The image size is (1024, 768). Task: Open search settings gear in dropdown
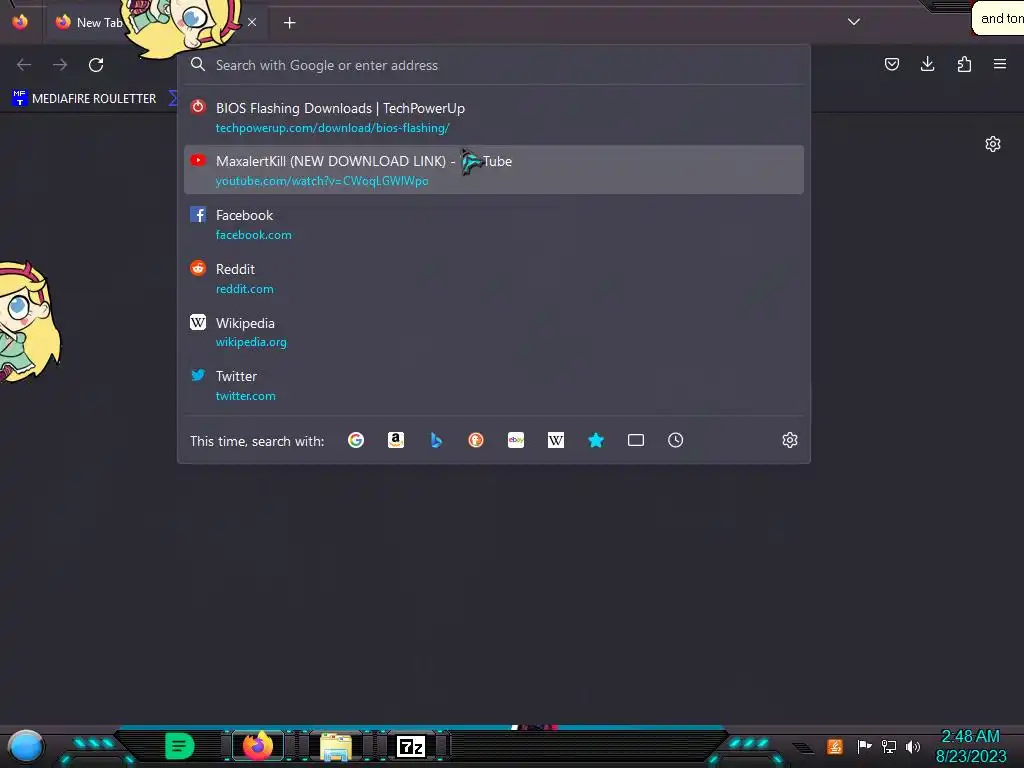(790, 440)
